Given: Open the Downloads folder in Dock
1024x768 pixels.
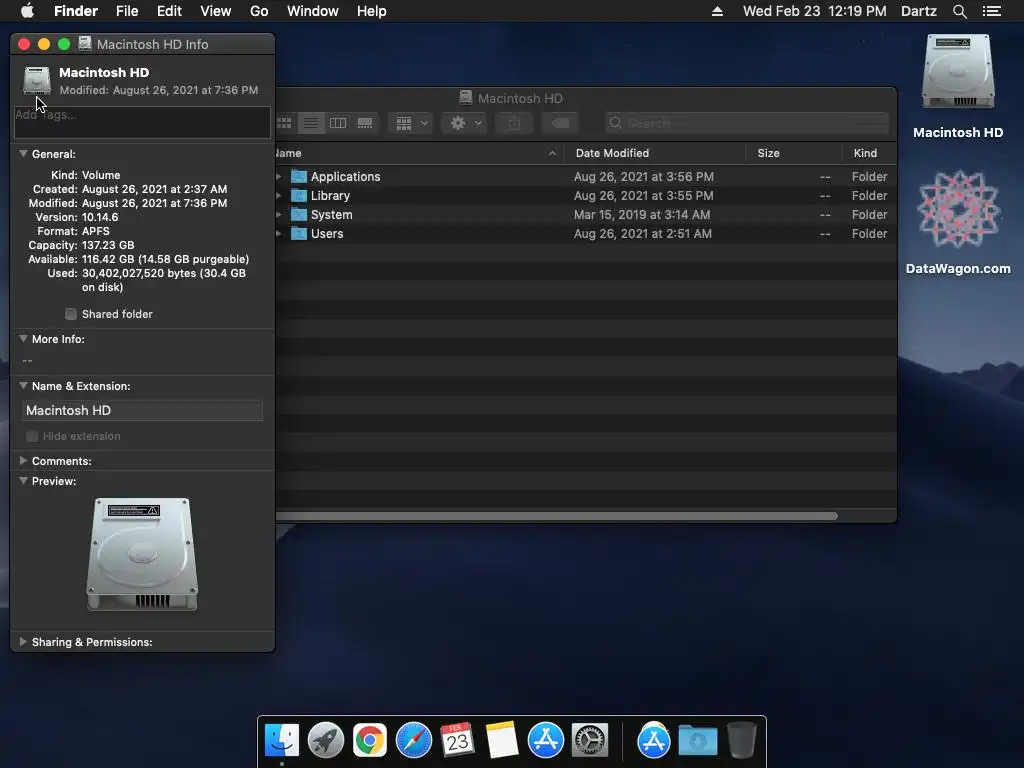Looking at the screenshot, I should [697, 741].
